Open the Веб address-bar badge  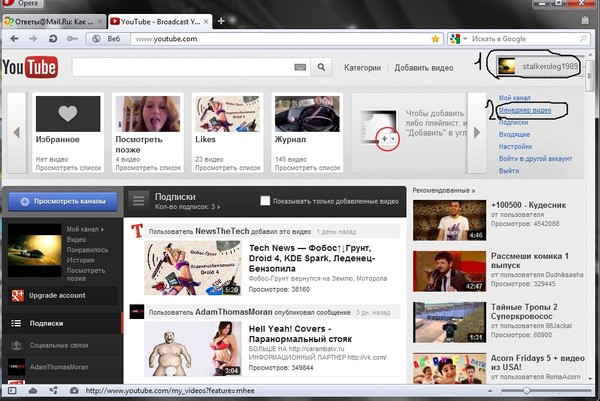[108, 39]
